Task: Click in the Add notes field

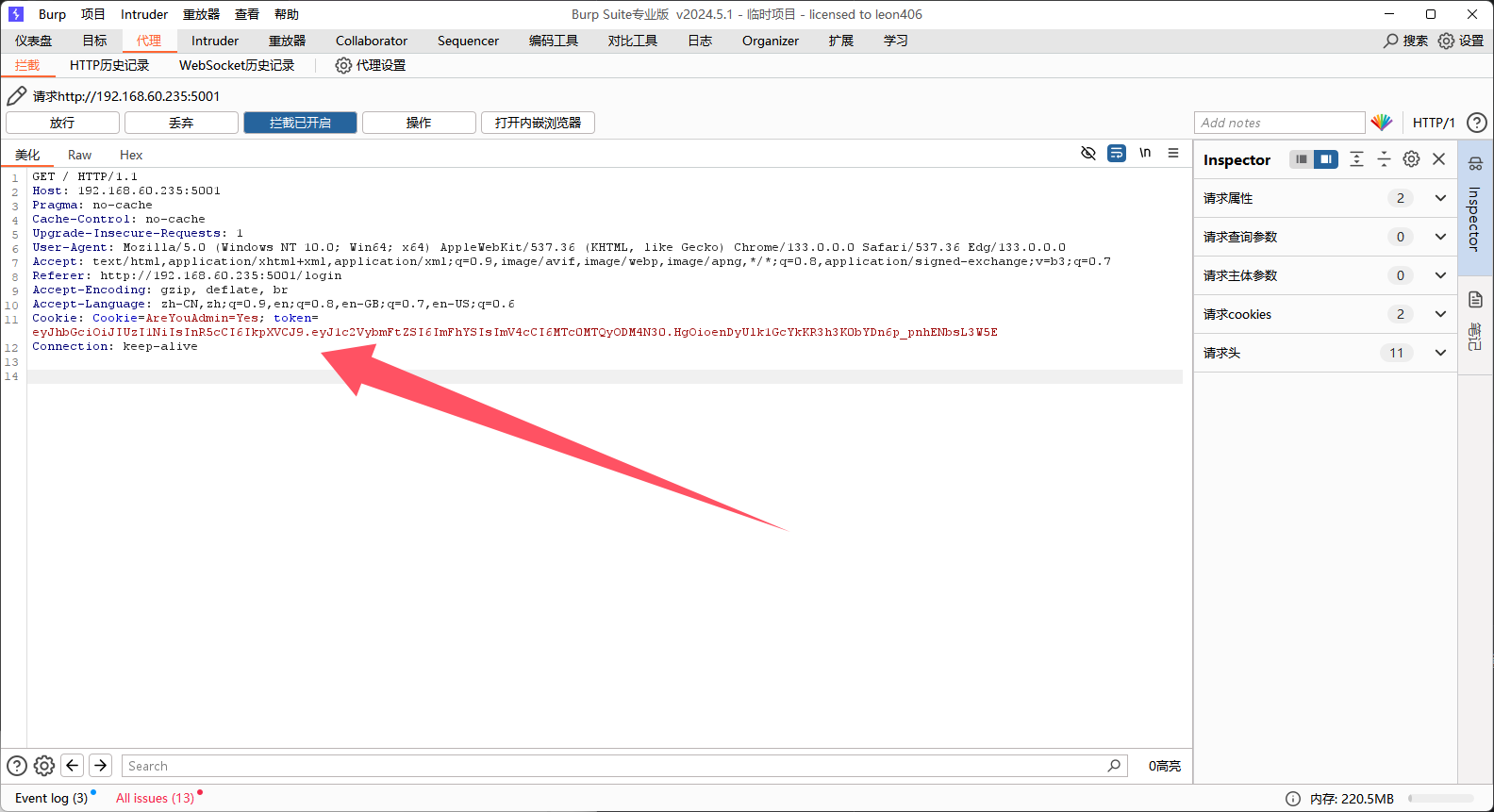Action: coord(1278,123)
